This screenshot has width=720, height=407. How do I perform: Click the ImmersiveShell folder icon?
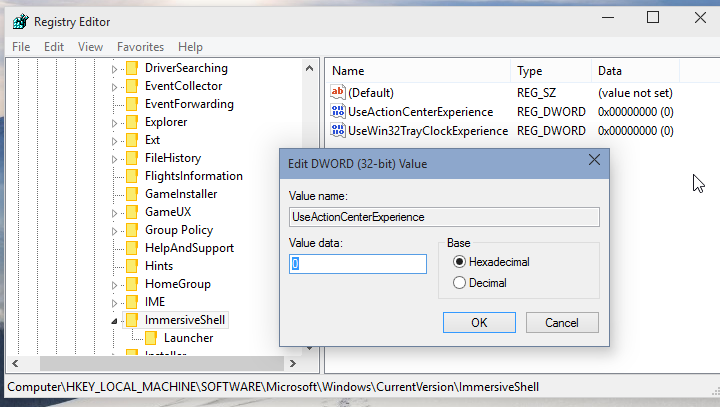(132, 320)
